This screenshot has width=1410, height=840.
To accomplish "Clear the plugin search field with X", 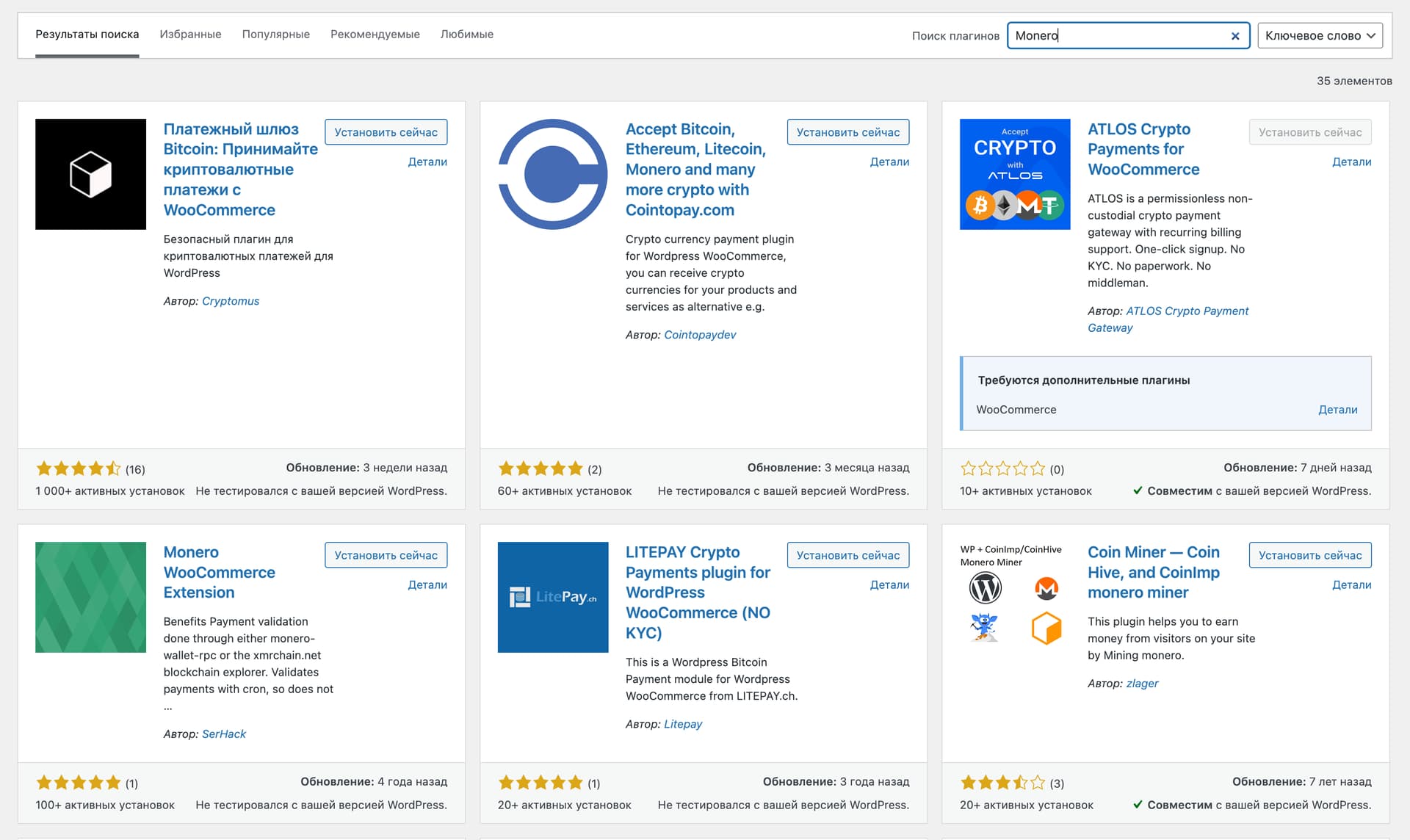I will click(x=1234, y=36).
